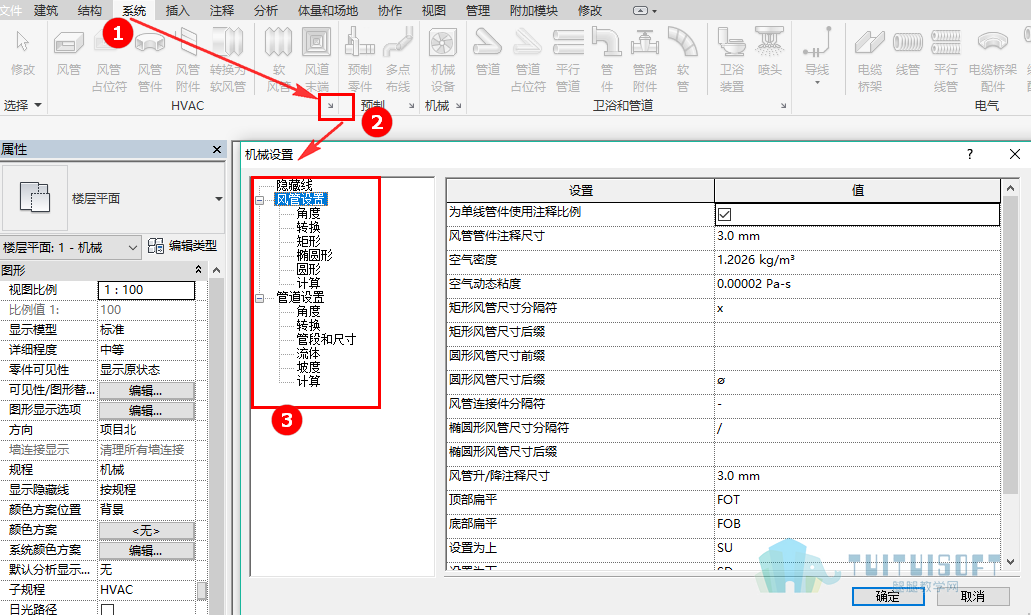Select the 卫浴装置 plumbing fixture tool

click(x=731, y=61)
